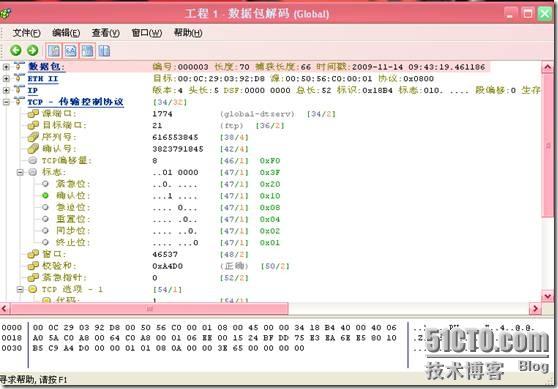Click the 重置位 flag indicator
The width and height of the screenshot is (558, 389).
pyautogui.click(x=45, y=219)
